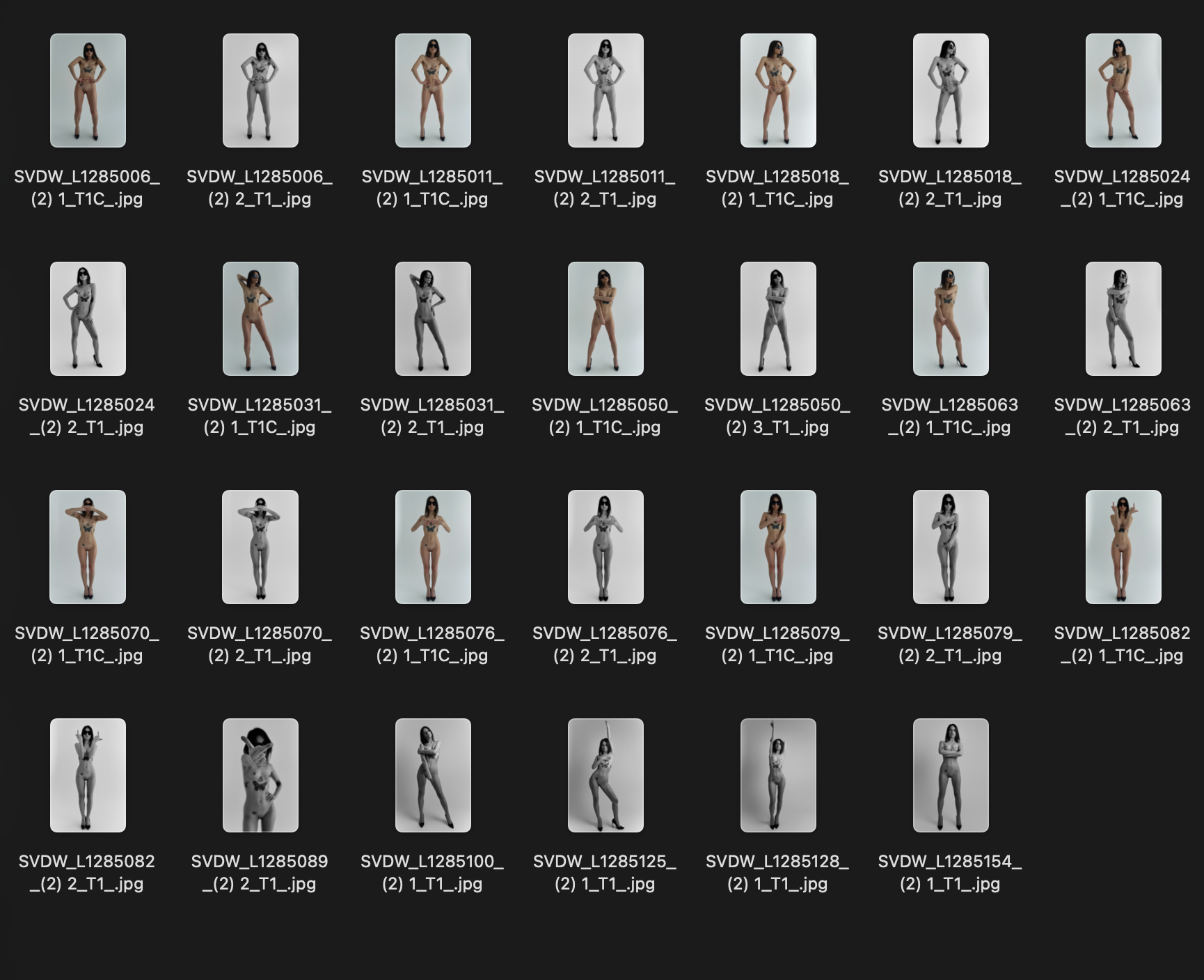The image size is (1204, 980).
Task: Select thumbnail of SVDW_L1285024_(2) 2_T1_.jpg
Action: [88, 319]
